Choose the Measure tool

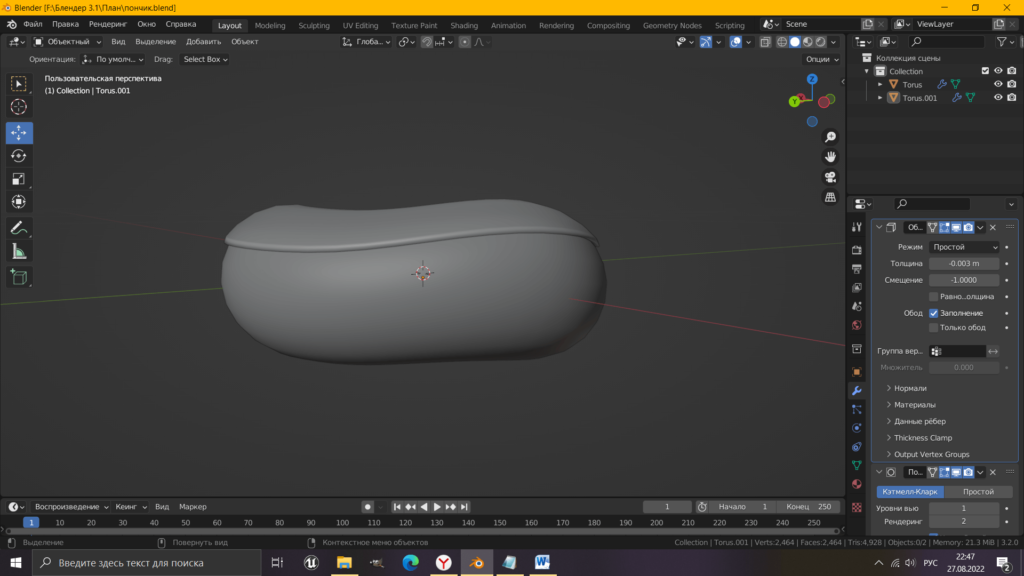[19, 251]
